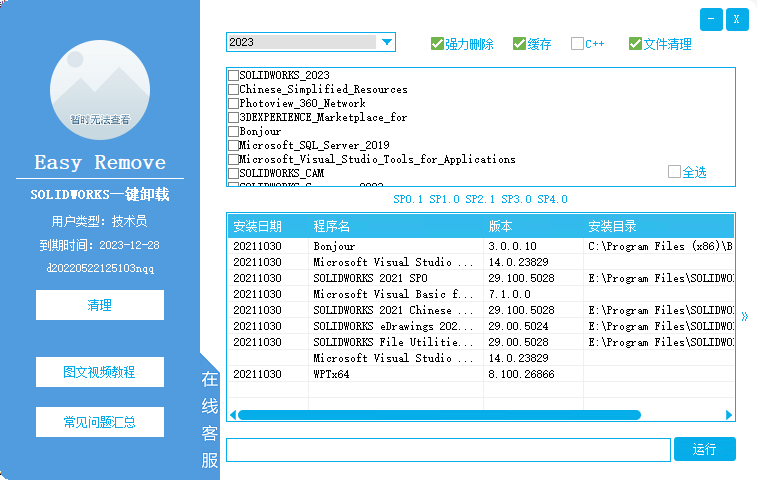Expand the side panel double-chevron arrow
The image size is (757, 480).
743,317
